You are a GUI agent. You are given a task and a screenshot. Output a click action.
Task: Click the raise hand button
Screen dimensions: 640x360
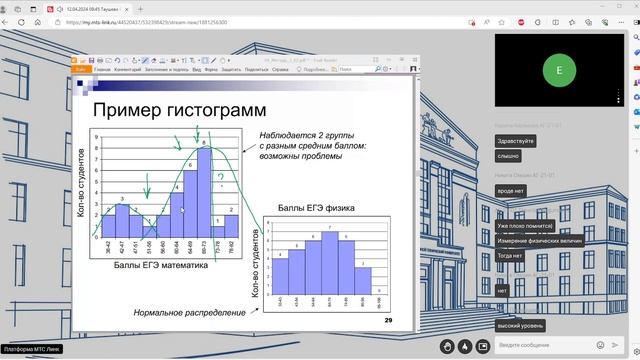(x=447, y=347)
